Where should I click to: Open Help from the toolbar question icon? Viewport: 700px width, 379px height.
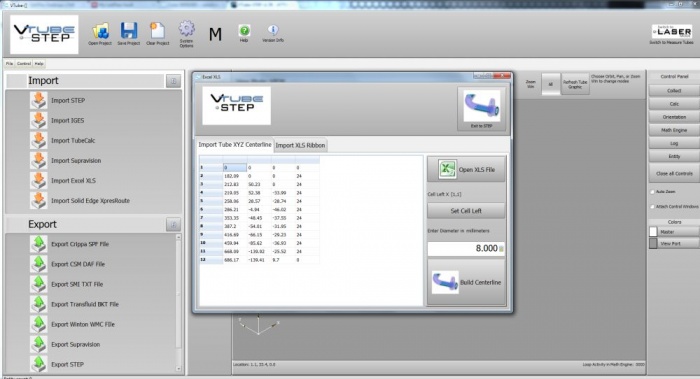tap(244, 30)
